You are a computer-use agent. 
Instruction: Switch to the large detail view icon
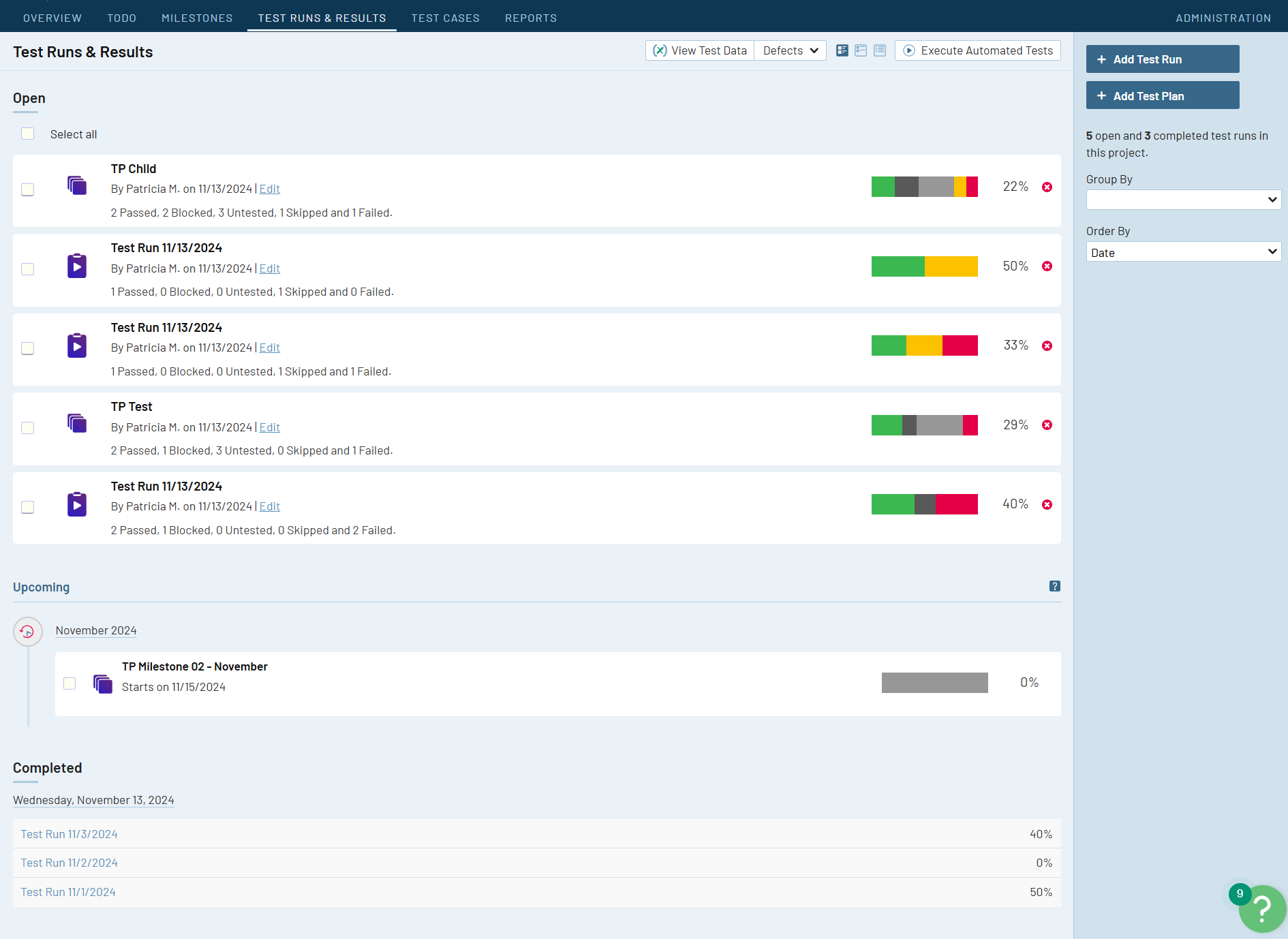[x=842, y=50]
